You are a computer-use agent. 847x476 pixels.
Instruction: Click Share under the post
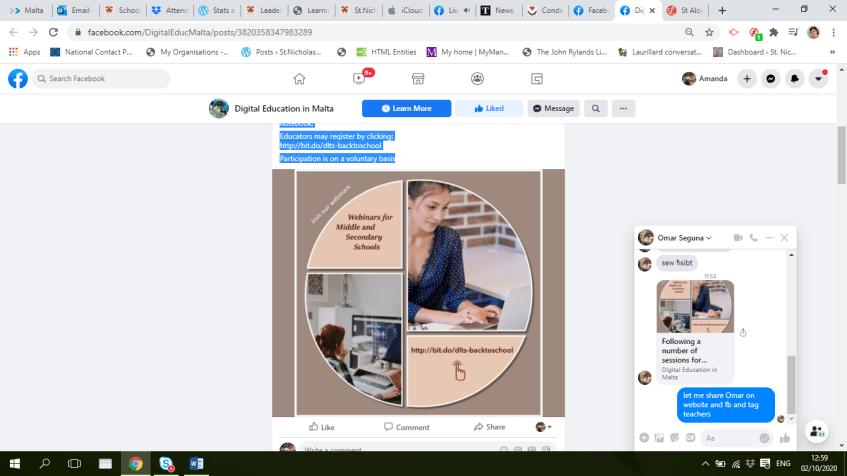489,427
